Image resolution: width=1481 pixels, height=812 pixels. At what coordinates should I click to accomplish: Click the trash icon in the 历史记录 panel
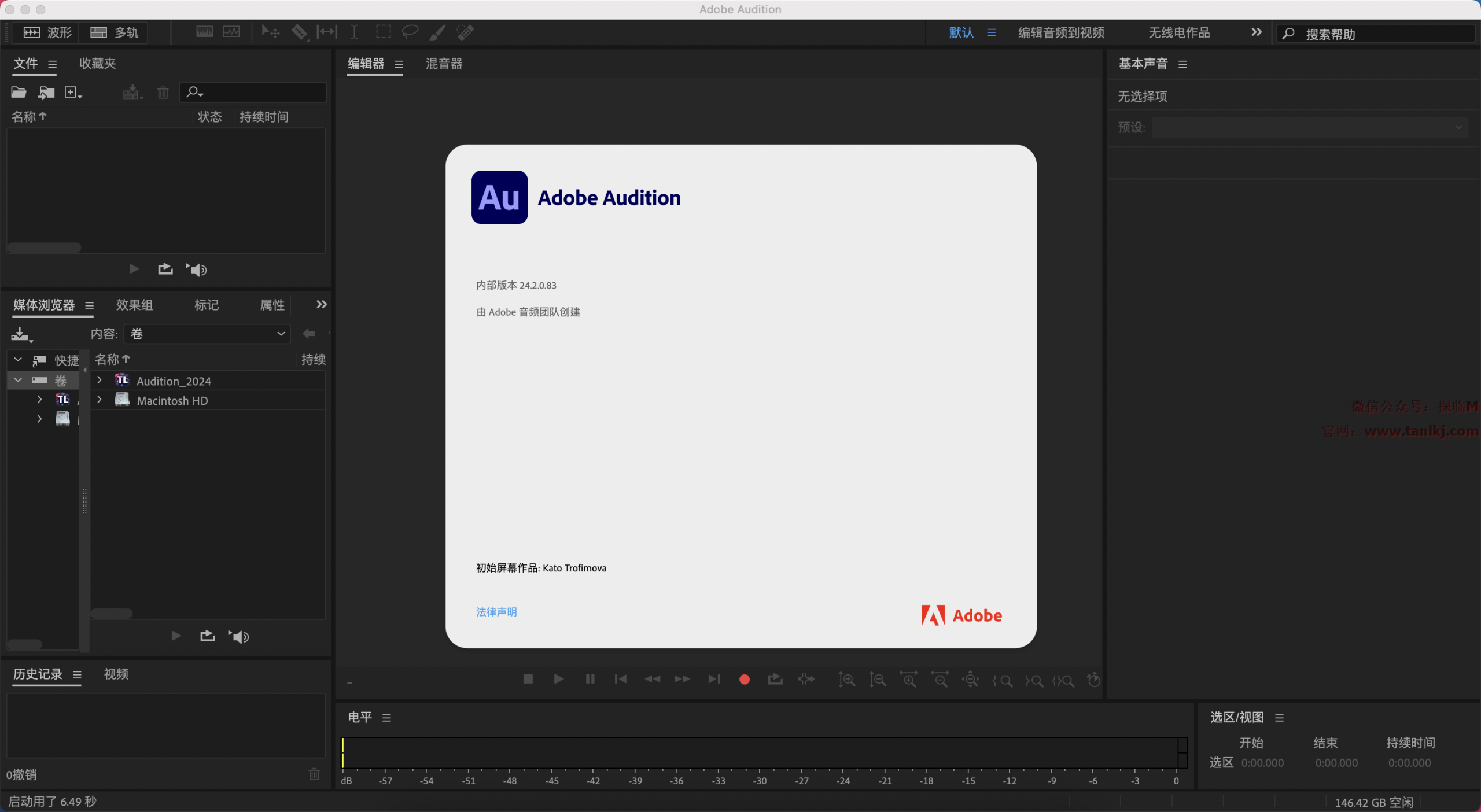(x=314, y=774)
